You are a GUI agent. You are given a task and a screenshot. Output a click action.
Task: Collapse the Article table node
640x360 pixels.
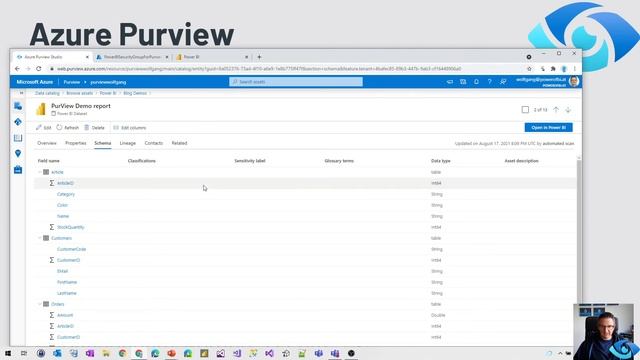coord(40,172)
